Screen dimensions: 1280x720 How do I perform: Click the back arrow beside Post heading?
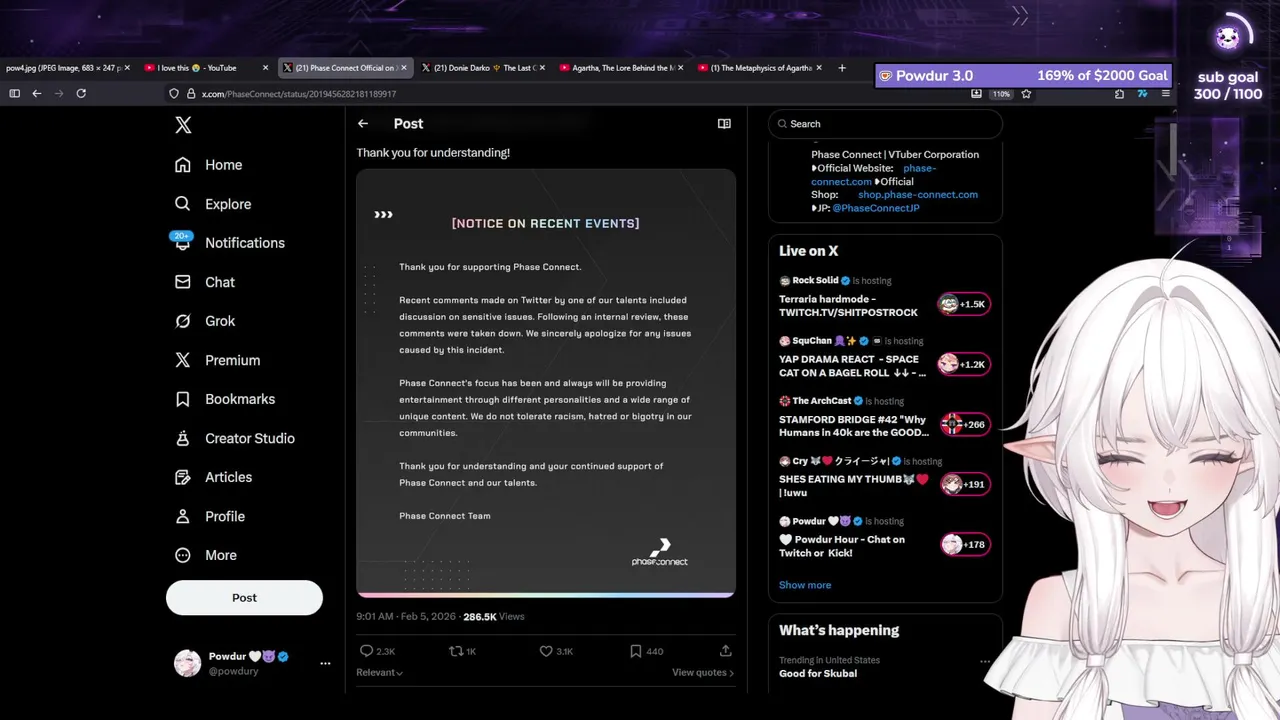[x=363, y=124]
